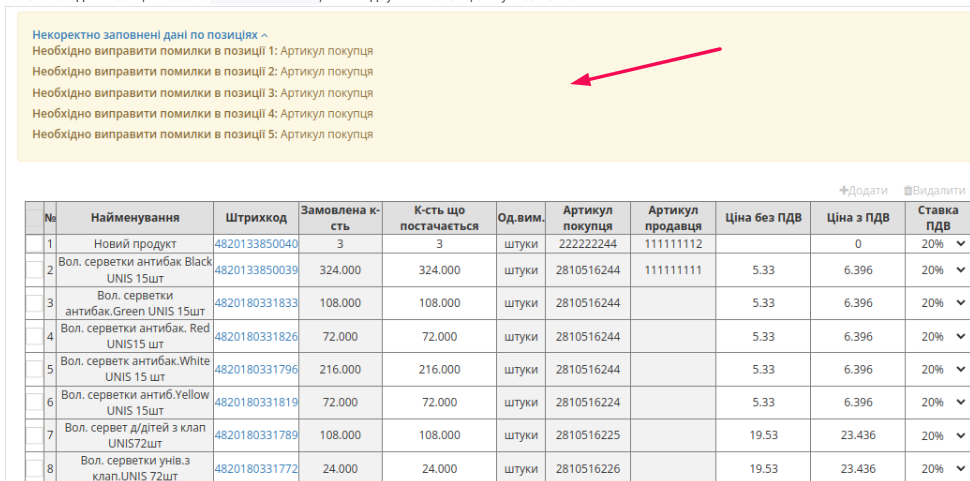
Task: Open Ставка ПДВ dropdown in row 7
Action: [x=940, y=435]
